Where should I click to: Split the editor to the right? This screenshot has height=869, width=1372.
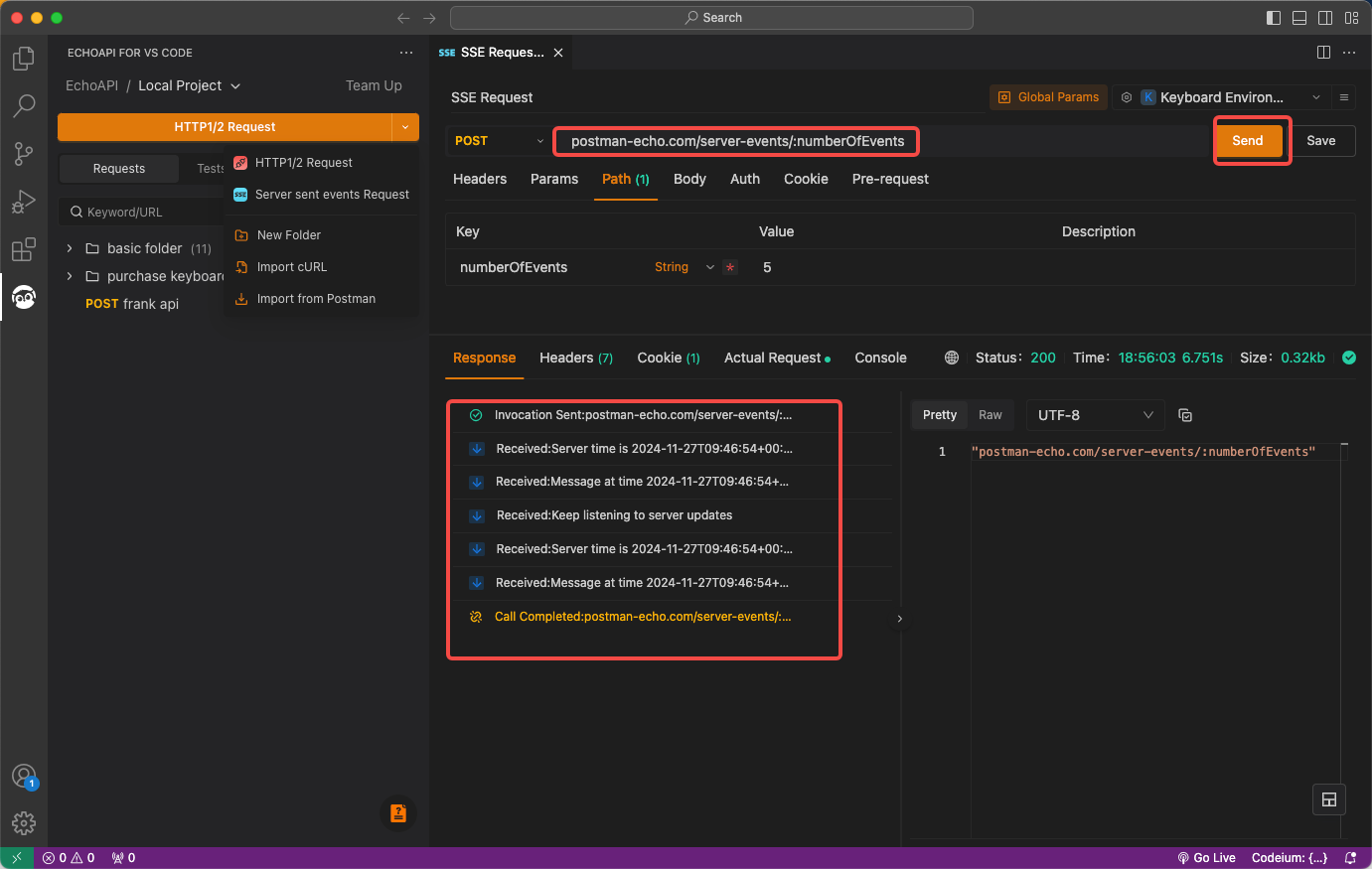1323,53
